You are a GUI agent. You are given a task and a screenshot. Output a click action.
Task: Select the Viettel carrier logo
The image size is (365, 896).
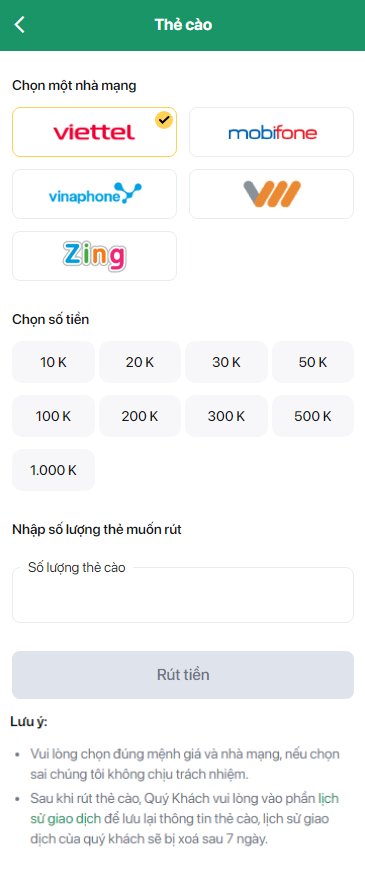tap(94, 132)
